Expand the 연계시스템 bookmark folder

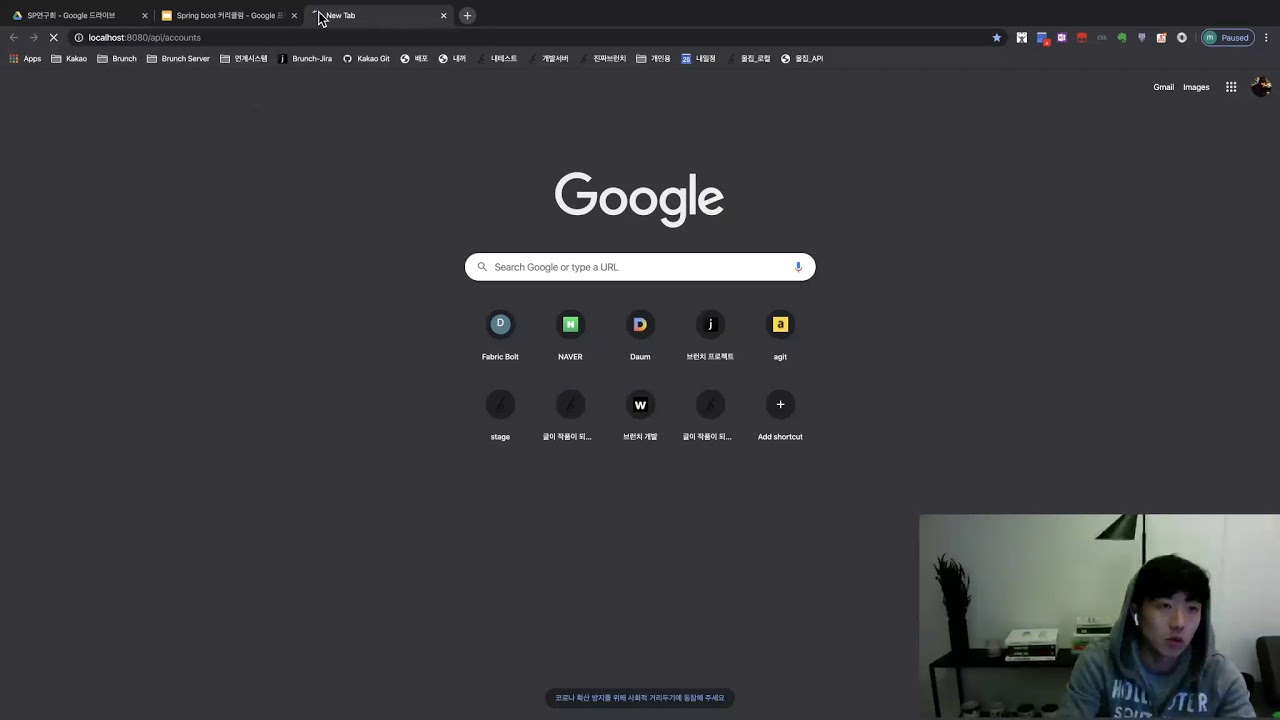tap(244, 59)
